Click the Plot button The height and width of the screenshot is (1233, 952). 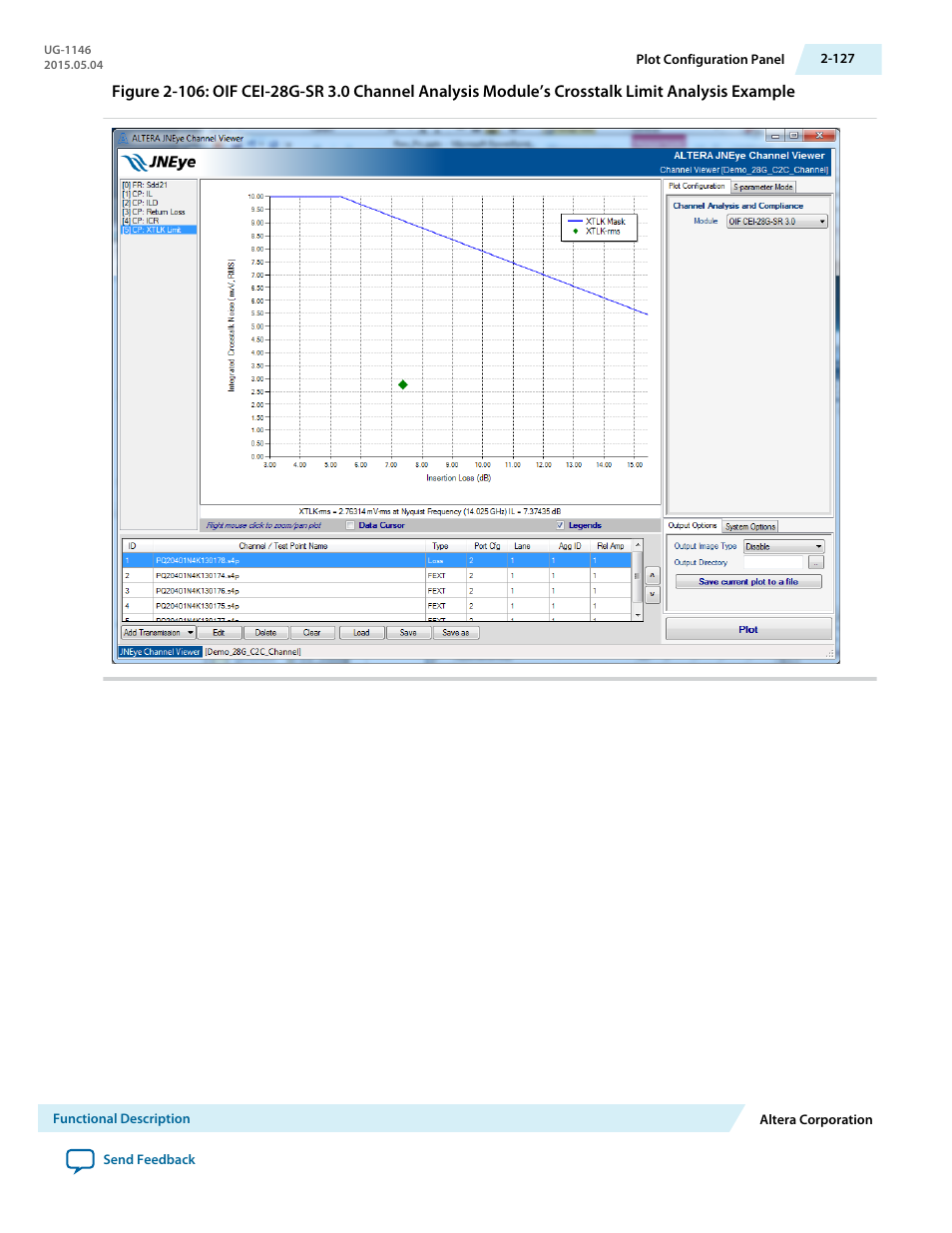point(748,629)
